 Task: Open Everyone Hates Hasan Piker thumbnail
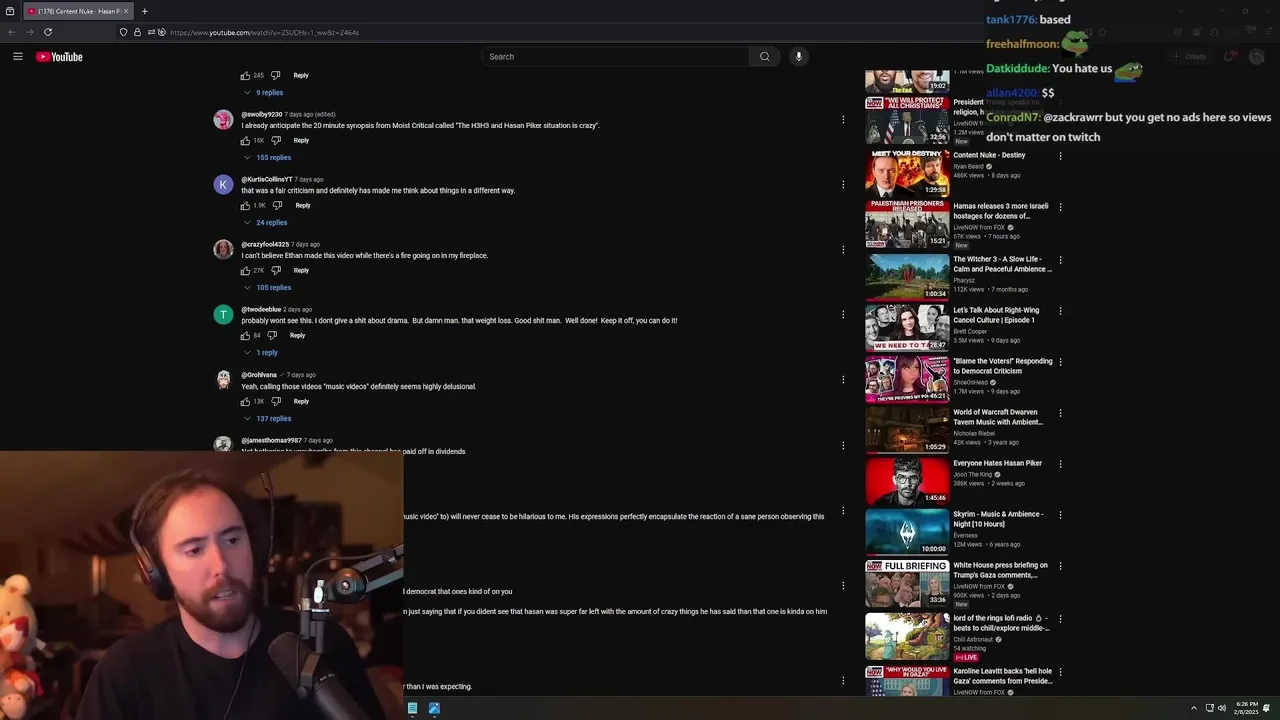pyautogui.click(x=907, y=481)
